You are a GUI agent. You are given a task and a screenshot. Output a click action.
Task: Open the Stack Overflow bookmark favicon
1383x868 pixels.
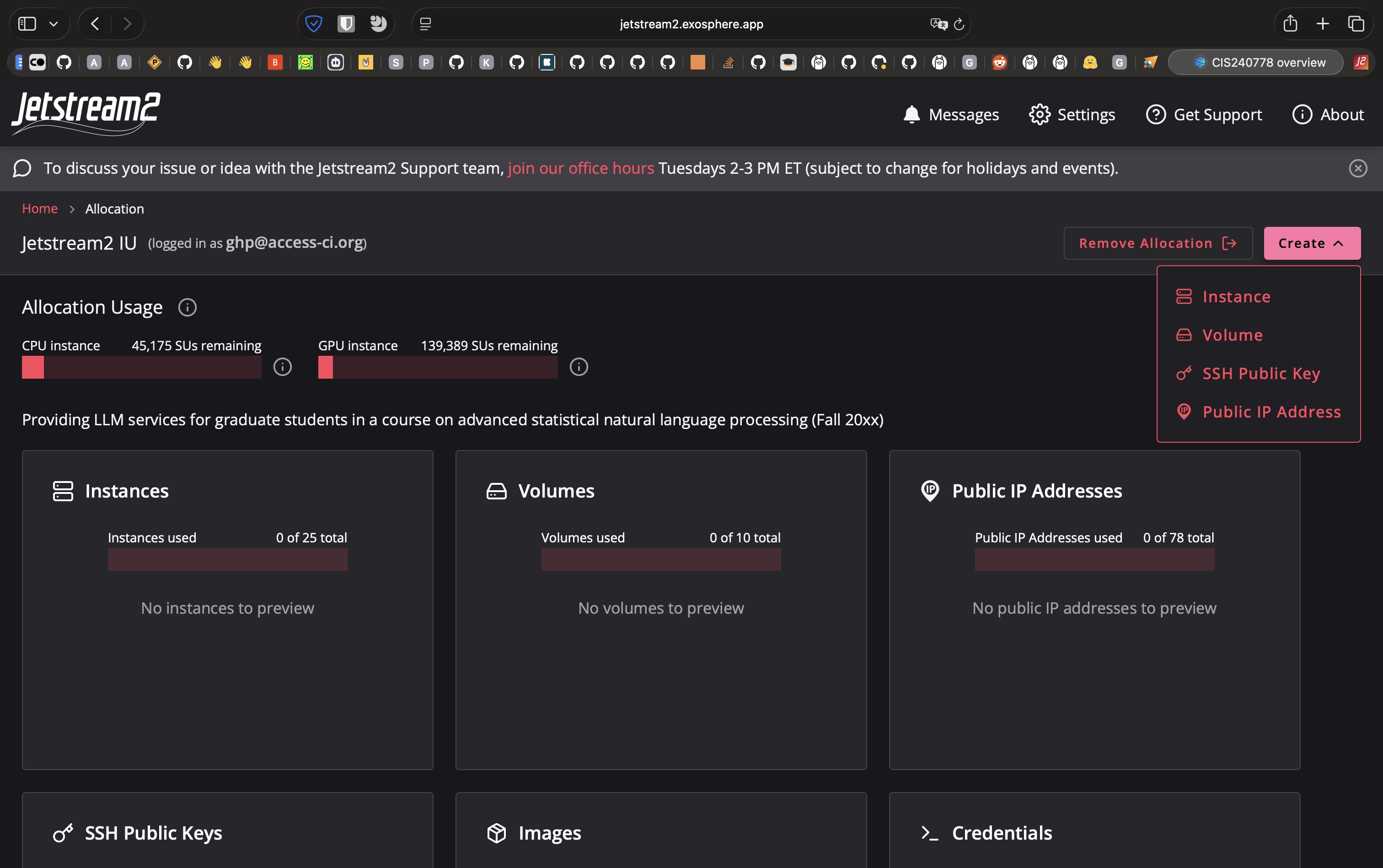tap(728, 62)
